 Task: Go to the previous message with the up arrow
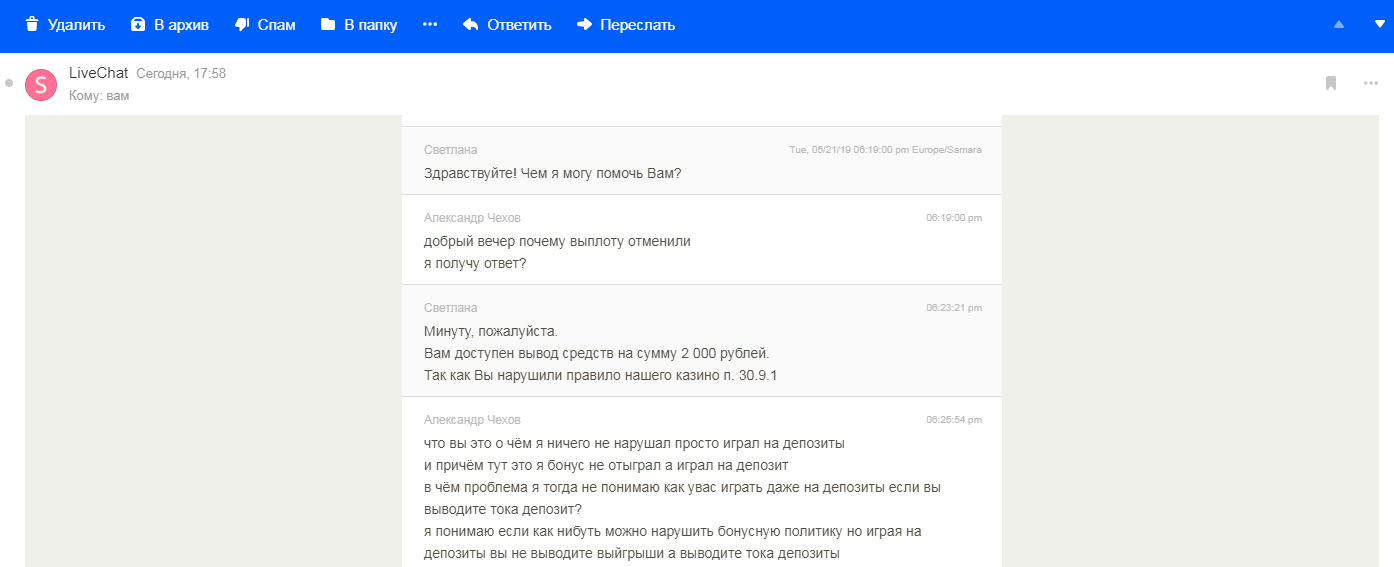click(x=1339, y=25)
